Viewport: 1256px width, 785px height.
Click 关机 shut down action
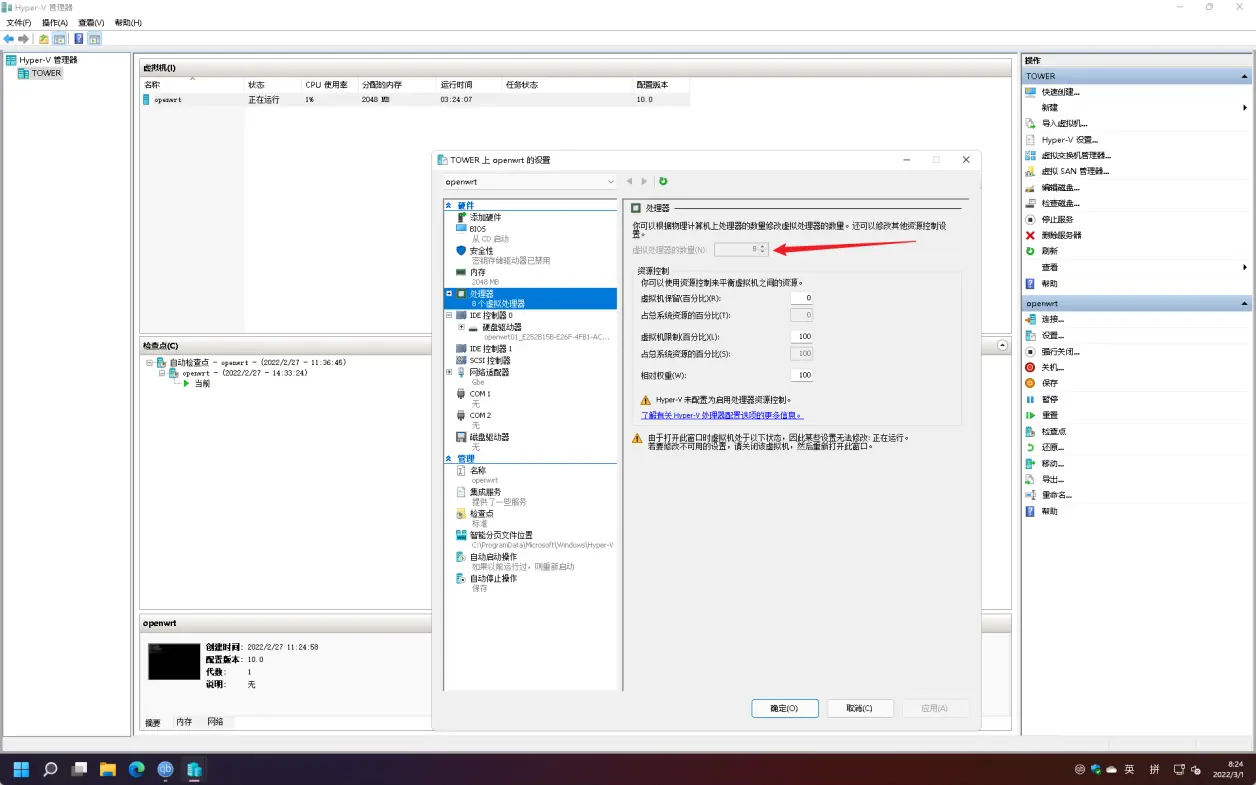coord(1052,367)
